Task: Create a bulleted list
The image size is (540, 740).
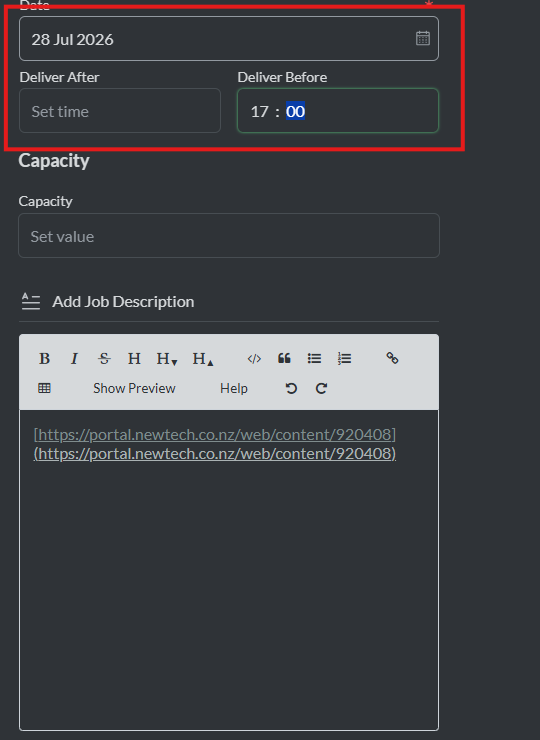Action: (x=314, y=359)
